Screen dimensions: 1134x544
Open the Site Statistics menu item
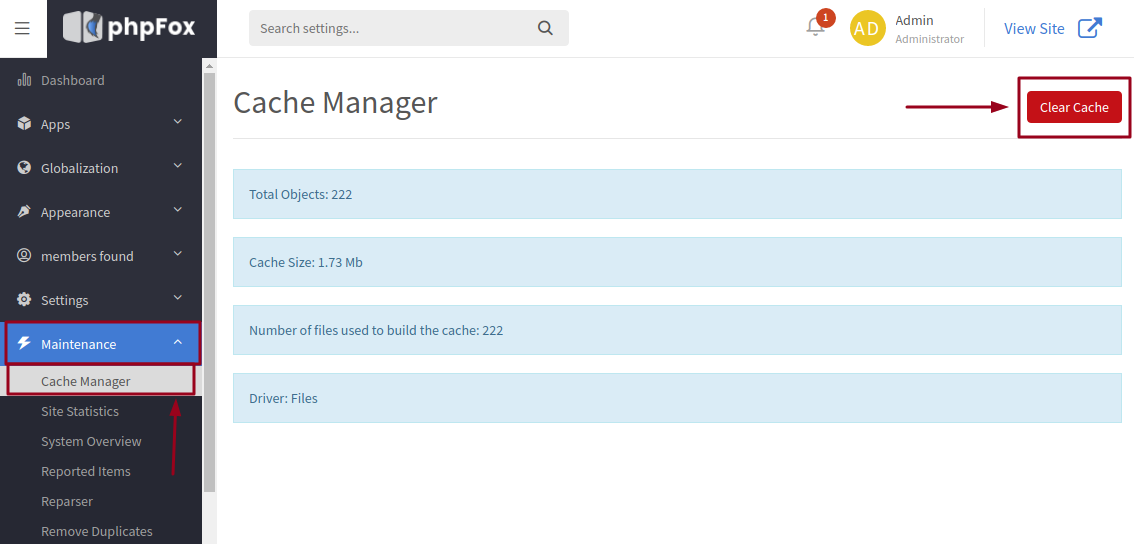click(80, 411)
